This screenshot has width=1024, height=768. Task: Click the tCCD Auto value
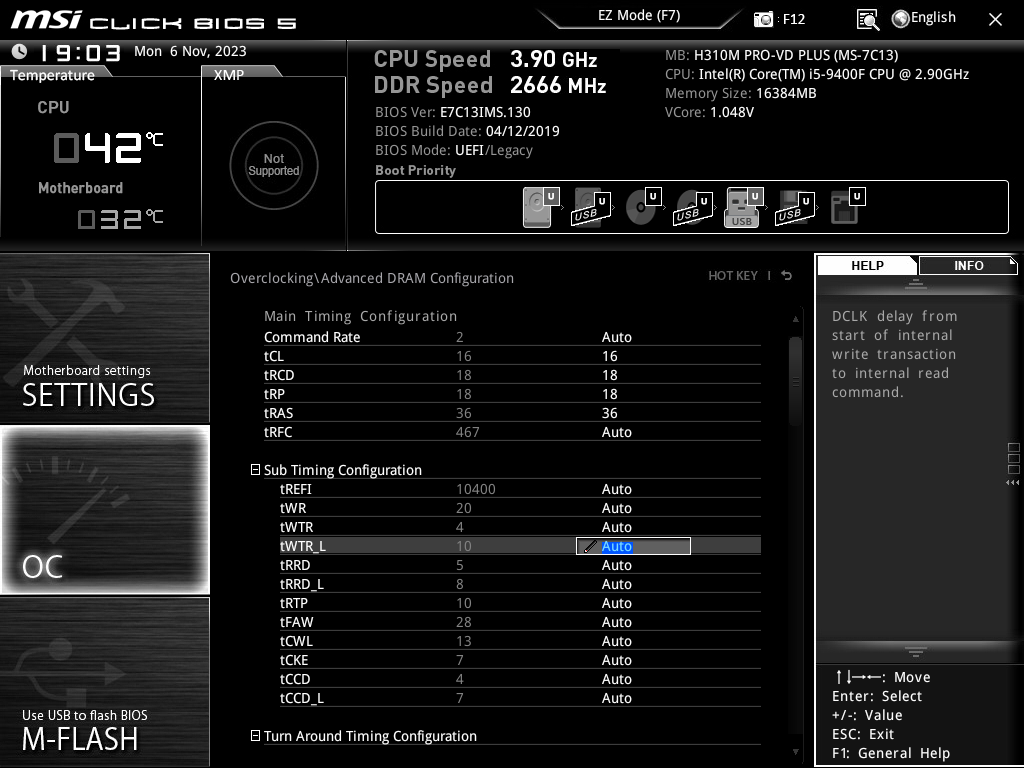tap(616, 679)
